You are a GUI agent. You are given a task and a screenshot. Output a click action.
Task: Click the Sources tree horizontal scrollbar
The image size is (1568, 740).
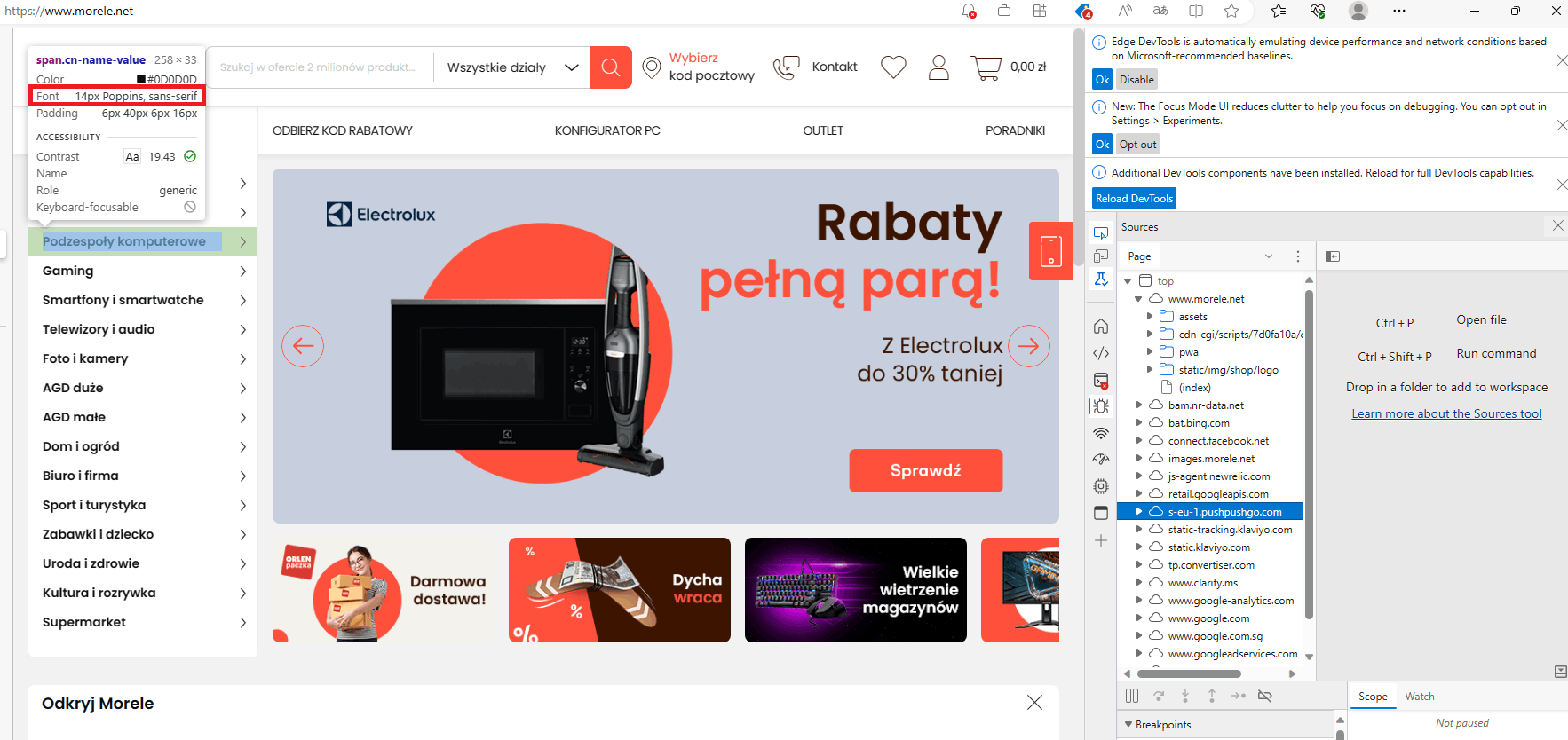point(1188,673)
